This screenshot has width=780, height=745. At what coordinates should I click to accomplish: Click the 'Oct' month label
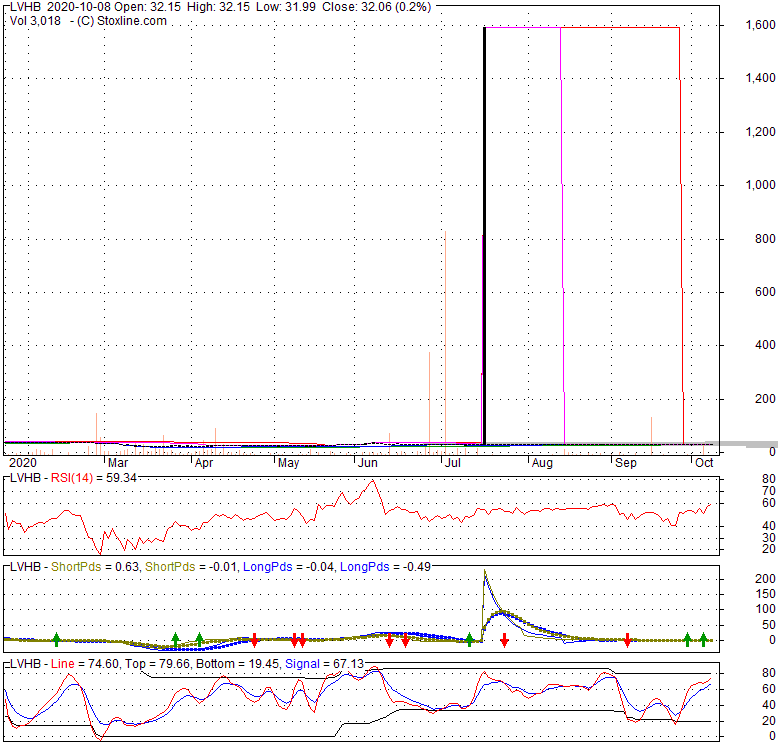point(704,463)
